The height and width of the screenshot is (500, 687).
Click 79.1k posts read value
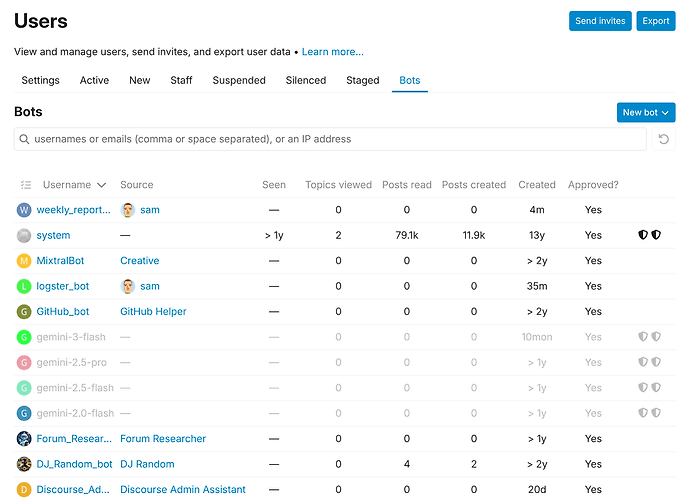tap(407, 235)
